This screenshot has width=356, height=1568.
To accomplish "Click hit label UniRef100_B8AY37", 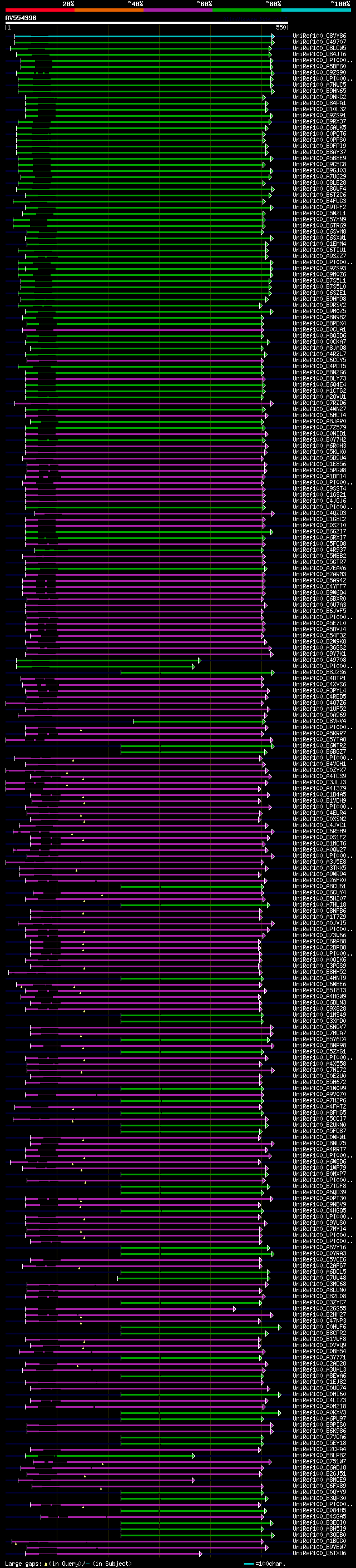I will 319,152.
